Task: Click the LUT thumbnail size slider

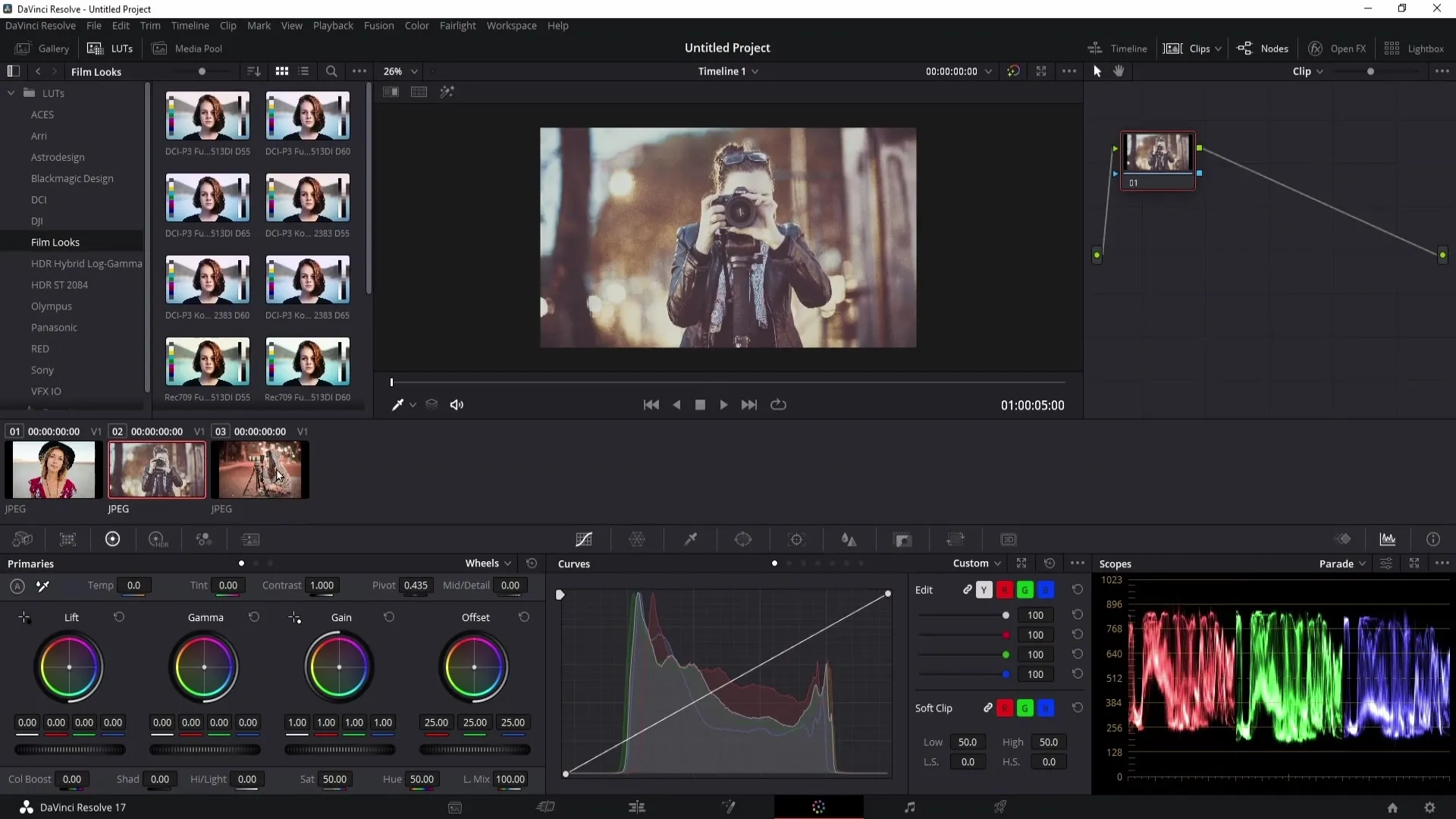Action: coord(202,71)
